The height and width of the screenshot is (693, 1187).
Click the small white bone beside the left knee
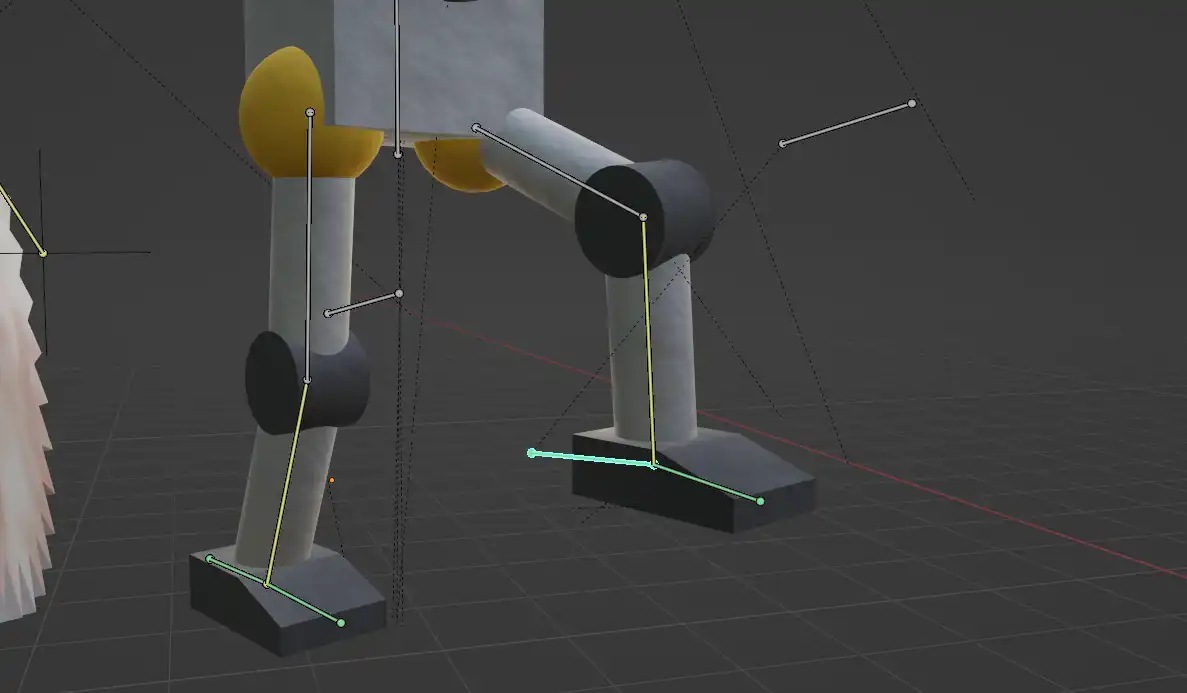[365, 305]
